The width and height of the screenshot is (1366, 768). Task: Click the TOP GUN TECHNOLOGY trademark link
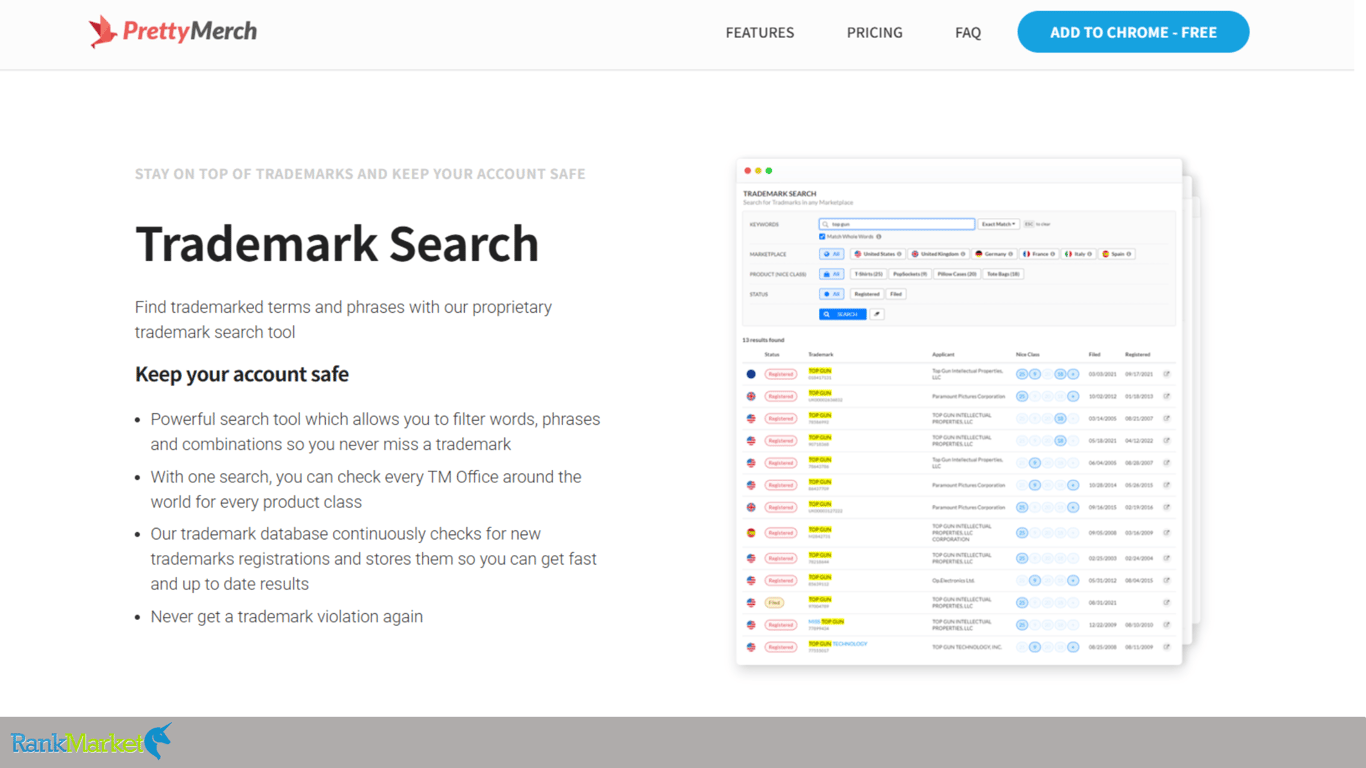pyautogui.click(x=838, y=644)
